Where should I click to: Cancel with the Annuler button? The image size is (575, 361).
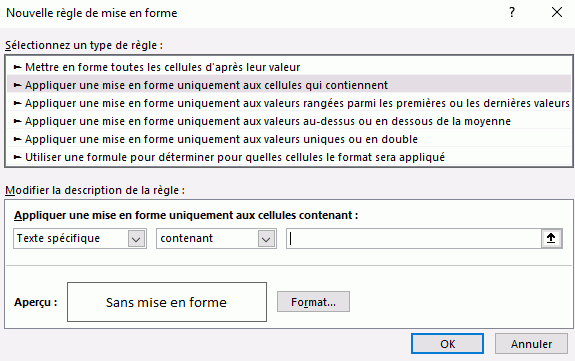531,344
